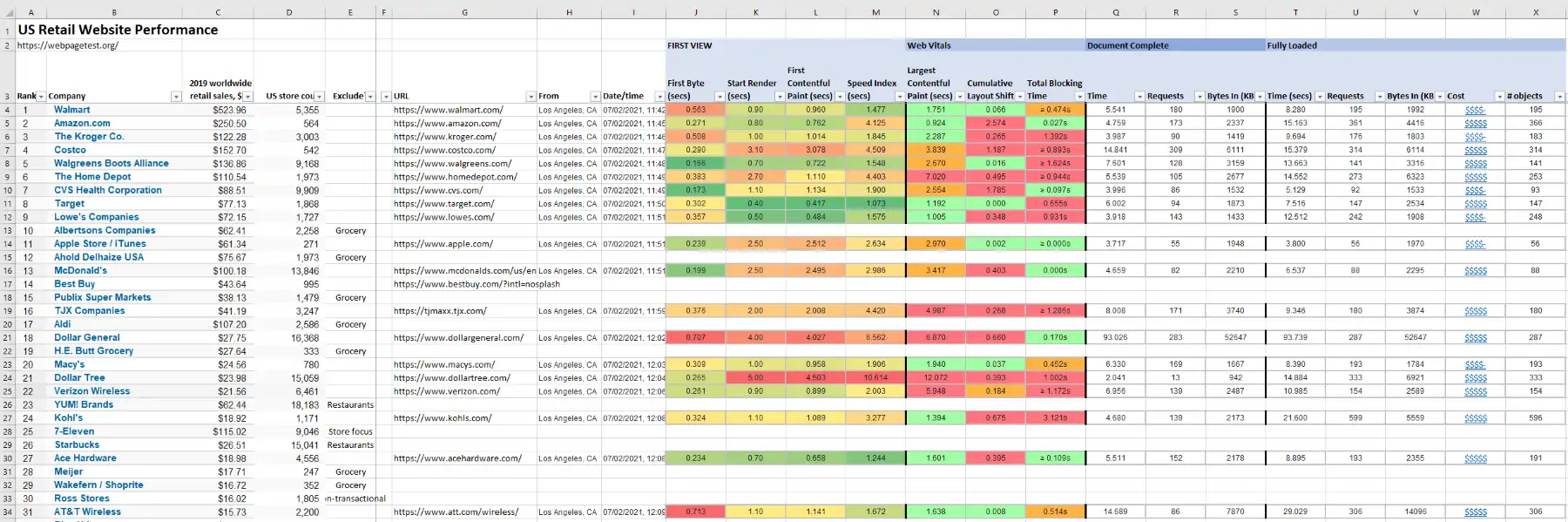Open the Amazon.com company link
This screenshot has height=522, width=1568.
(x=82, y=123)
